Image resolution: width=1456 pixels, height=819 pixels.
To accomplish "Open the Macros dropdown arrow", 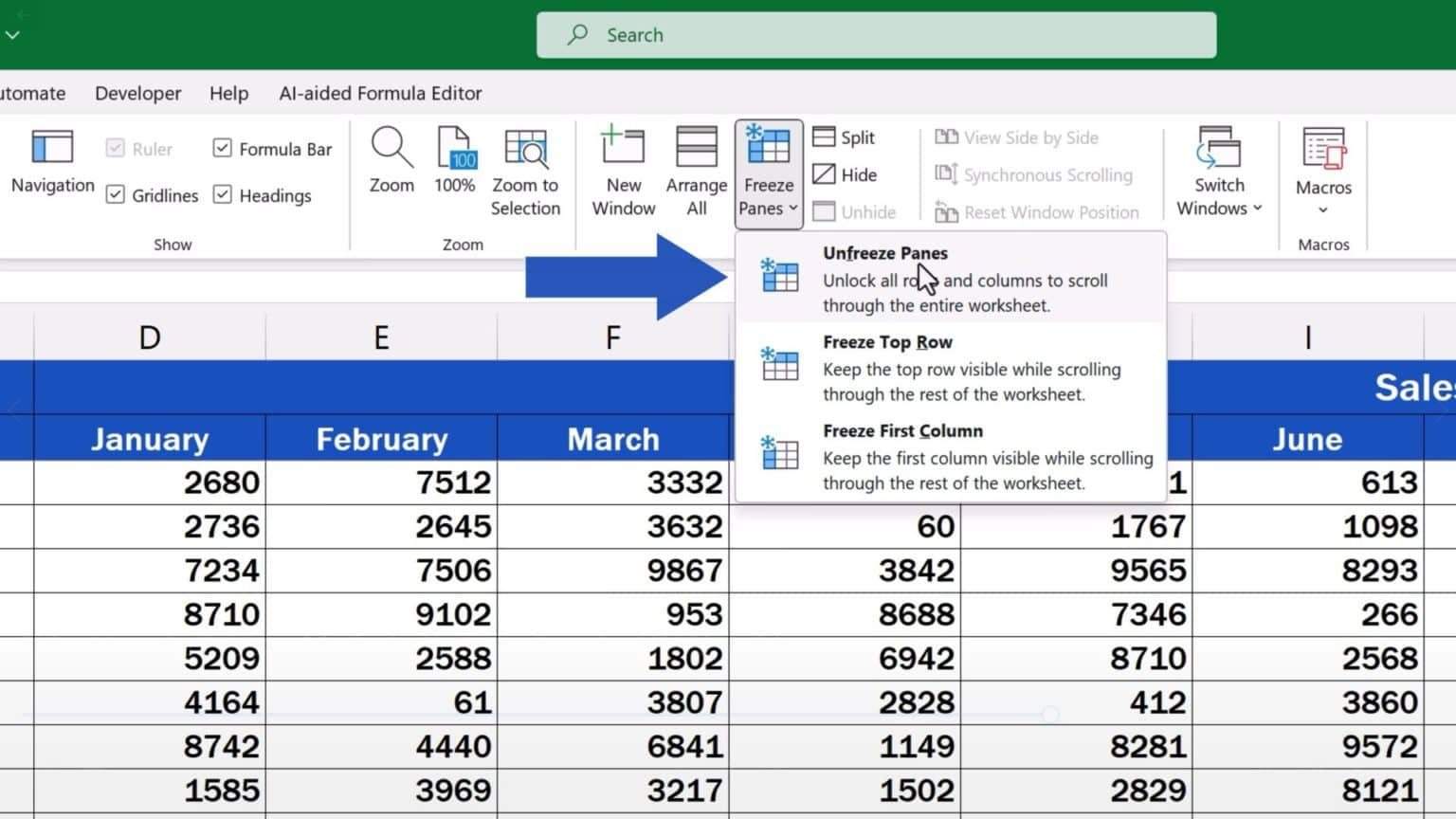I will (x=1322, y=210).
